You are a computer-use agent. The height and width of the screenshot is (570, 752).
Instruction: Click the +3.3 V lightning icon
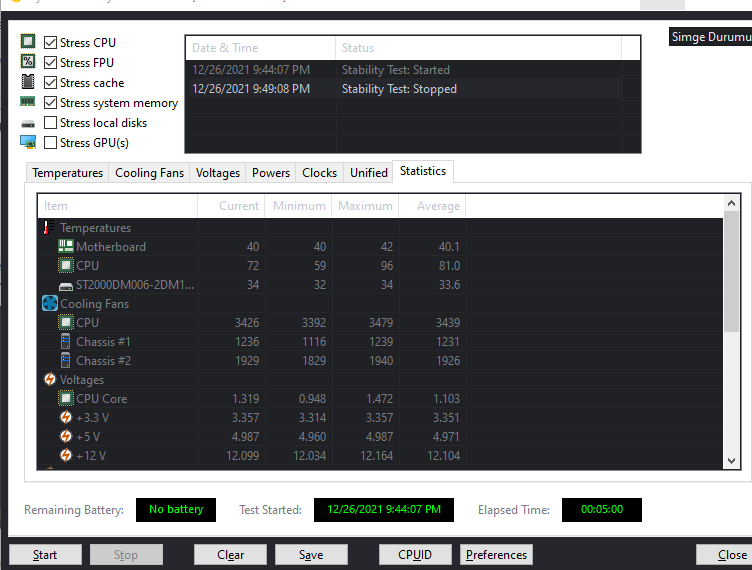[x=66, y=417]
